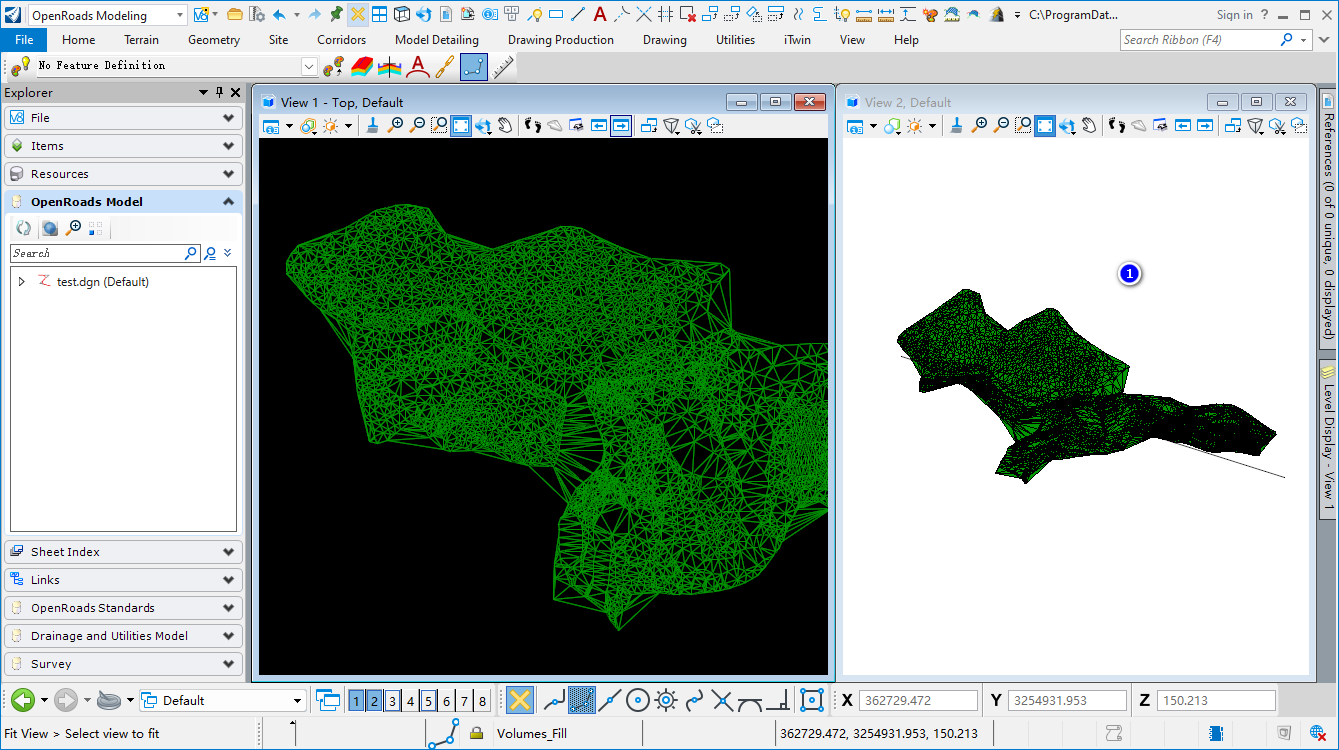This screenshot has height=750, width=1339.
Task: Click Window Area zoom icon in View 1
Action: click(x=439, y=126)
